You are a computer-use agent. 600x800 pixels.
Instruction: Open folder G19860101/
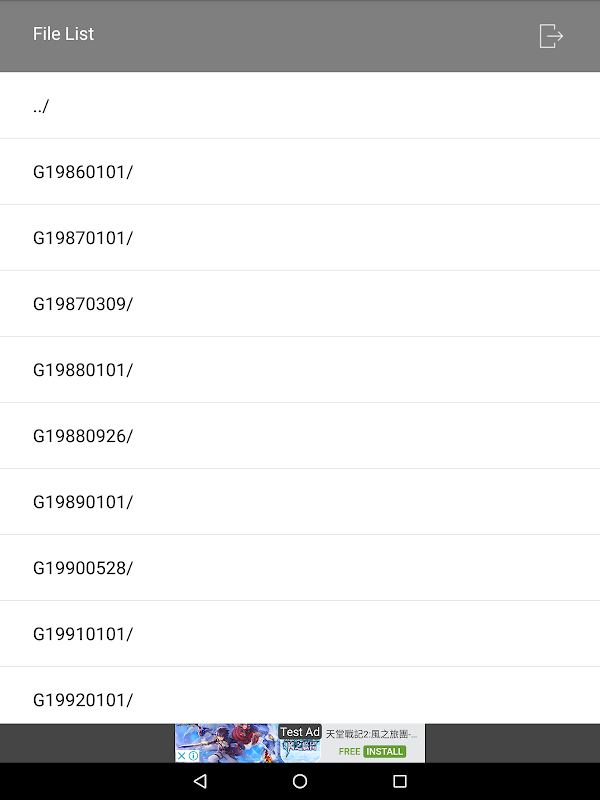pyautogui.click(x=300, y=171)
